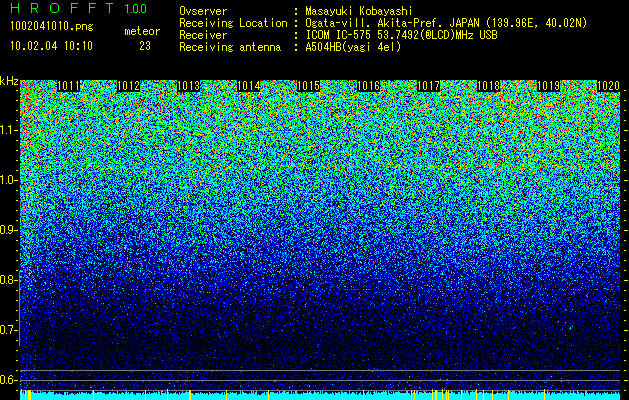Select the 1013 time marker label
Screen dimensions: 629x400
click(188, 86)
